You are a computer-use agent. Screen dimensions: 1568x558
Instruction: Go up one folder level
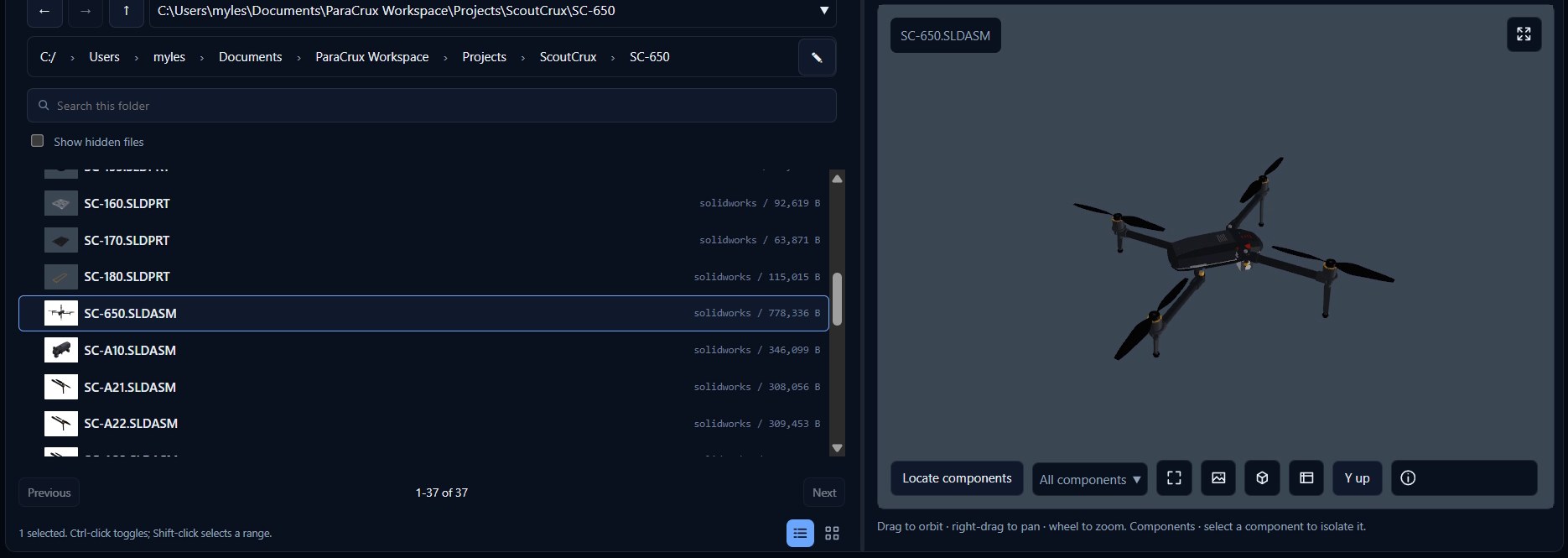coord(126,11)
